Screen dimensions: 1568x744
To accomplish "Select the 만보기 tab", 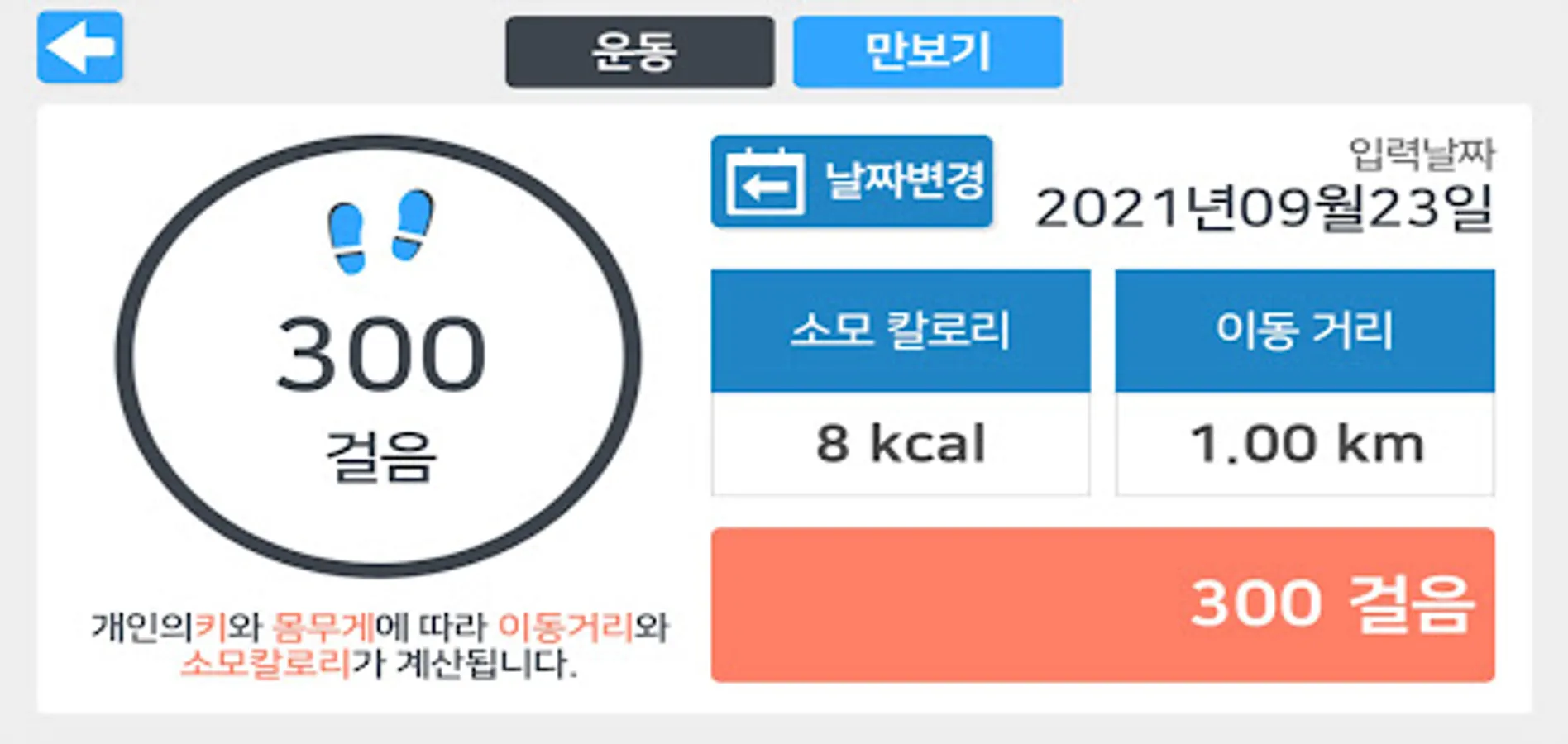I will tap(928, 52).
